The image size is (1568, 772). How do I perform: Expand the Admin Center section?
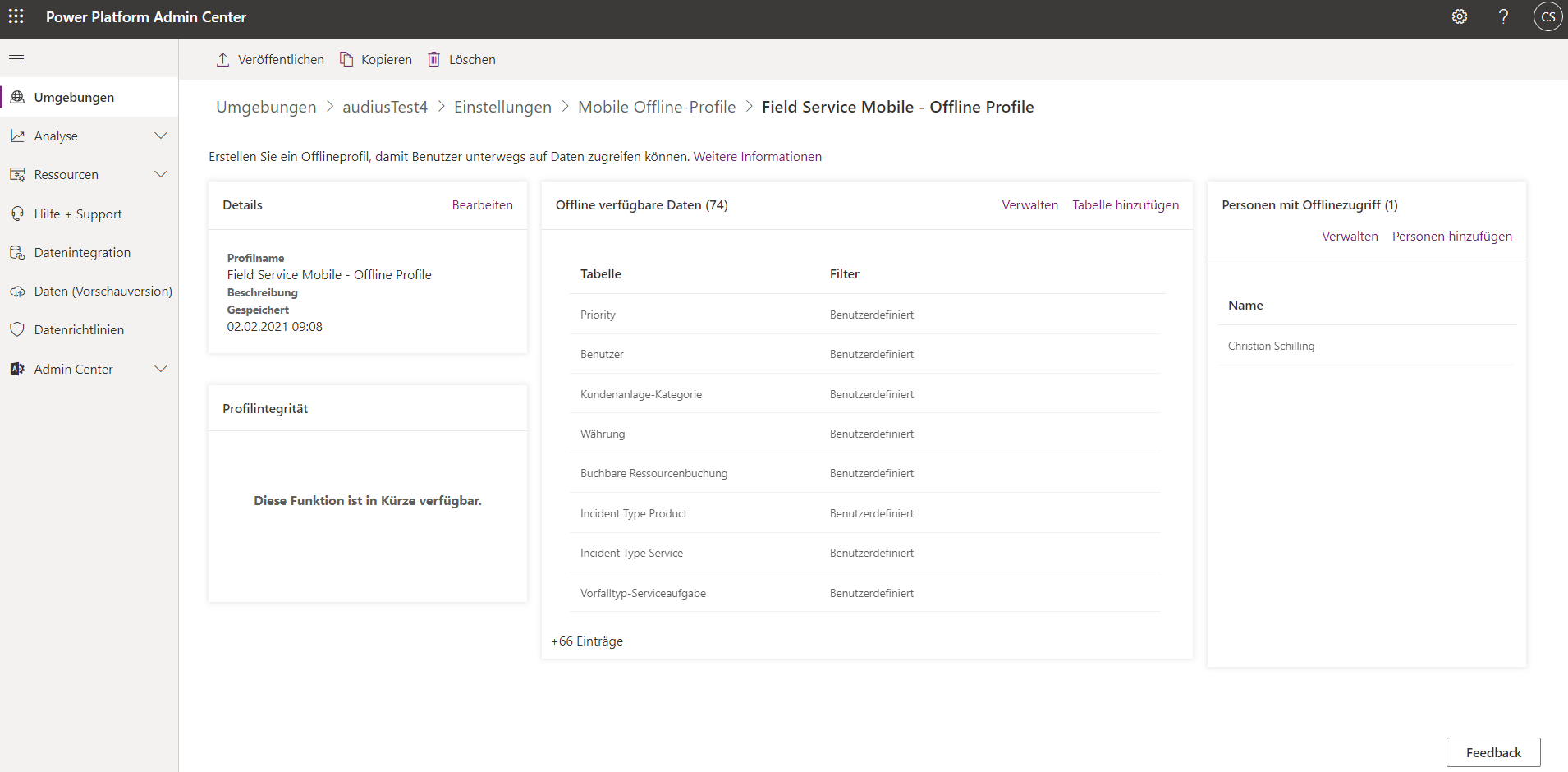161,369
